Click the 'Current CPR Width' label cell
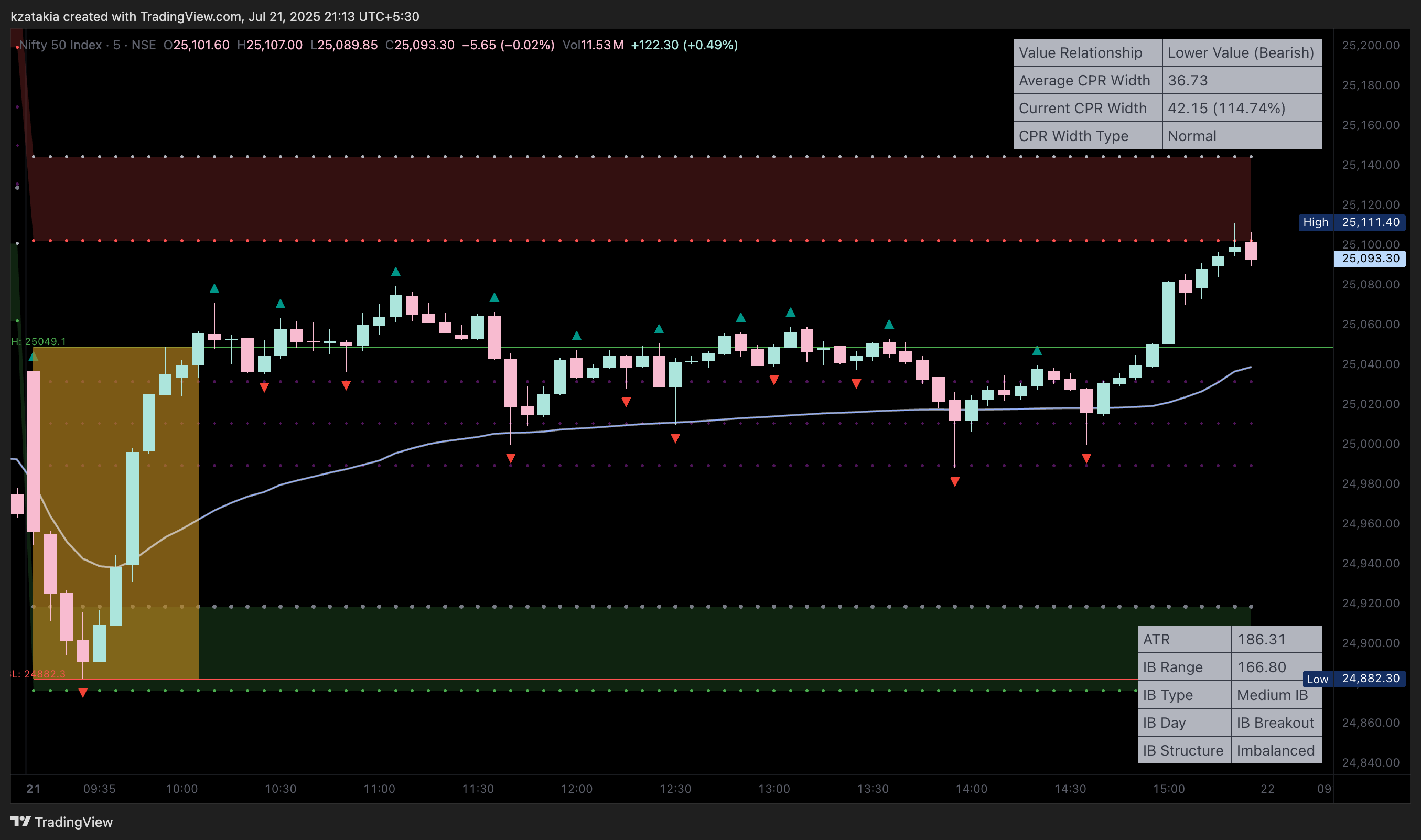 coord(1088,108)
